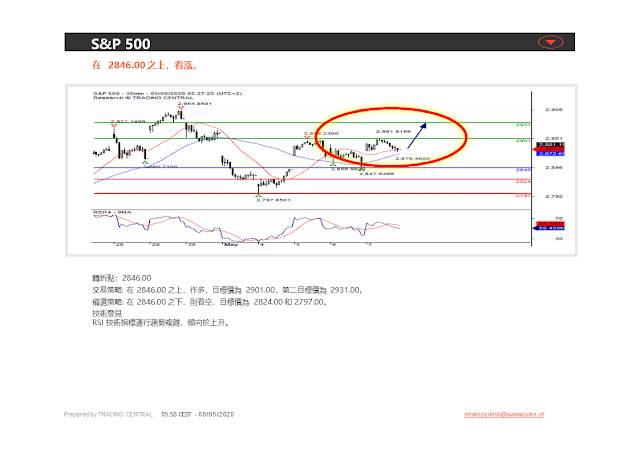This screenshot has height=453, width=640.
Task: Click the Prepared by TRADING CENTRAL footer text
Action: pos(108,414)
